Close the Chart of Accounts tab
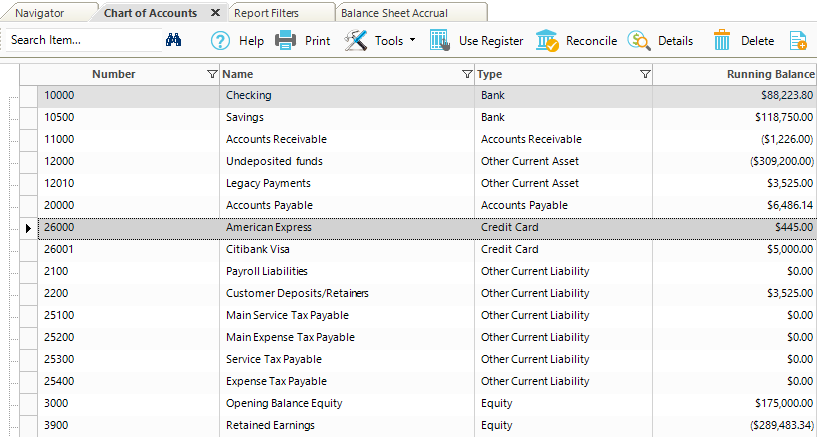Screen dimensions: 817x437 click(215, 13)
